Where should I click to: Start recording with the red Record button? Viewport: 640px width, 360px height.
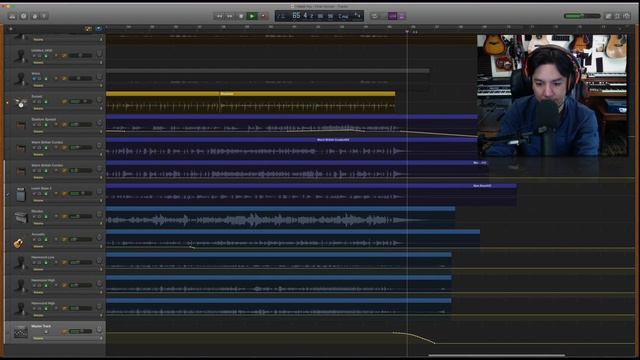pyautogui.click(x=263, y=16)
